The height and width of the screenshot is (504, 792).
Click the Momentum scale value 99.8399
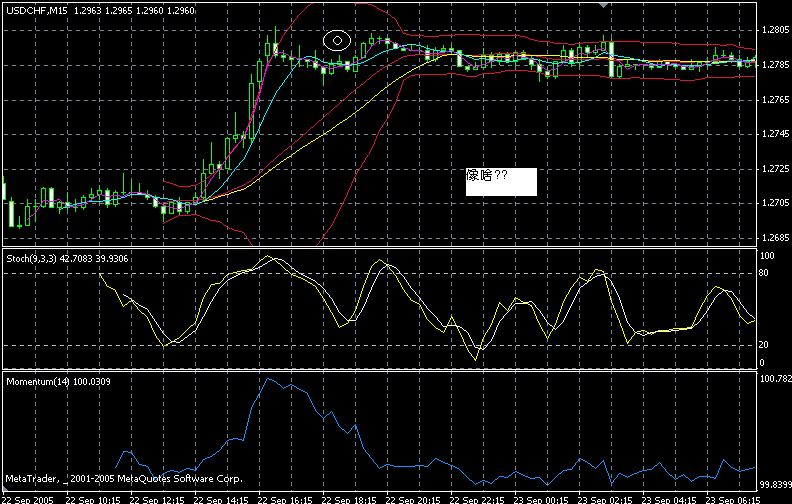pos(775,485)
